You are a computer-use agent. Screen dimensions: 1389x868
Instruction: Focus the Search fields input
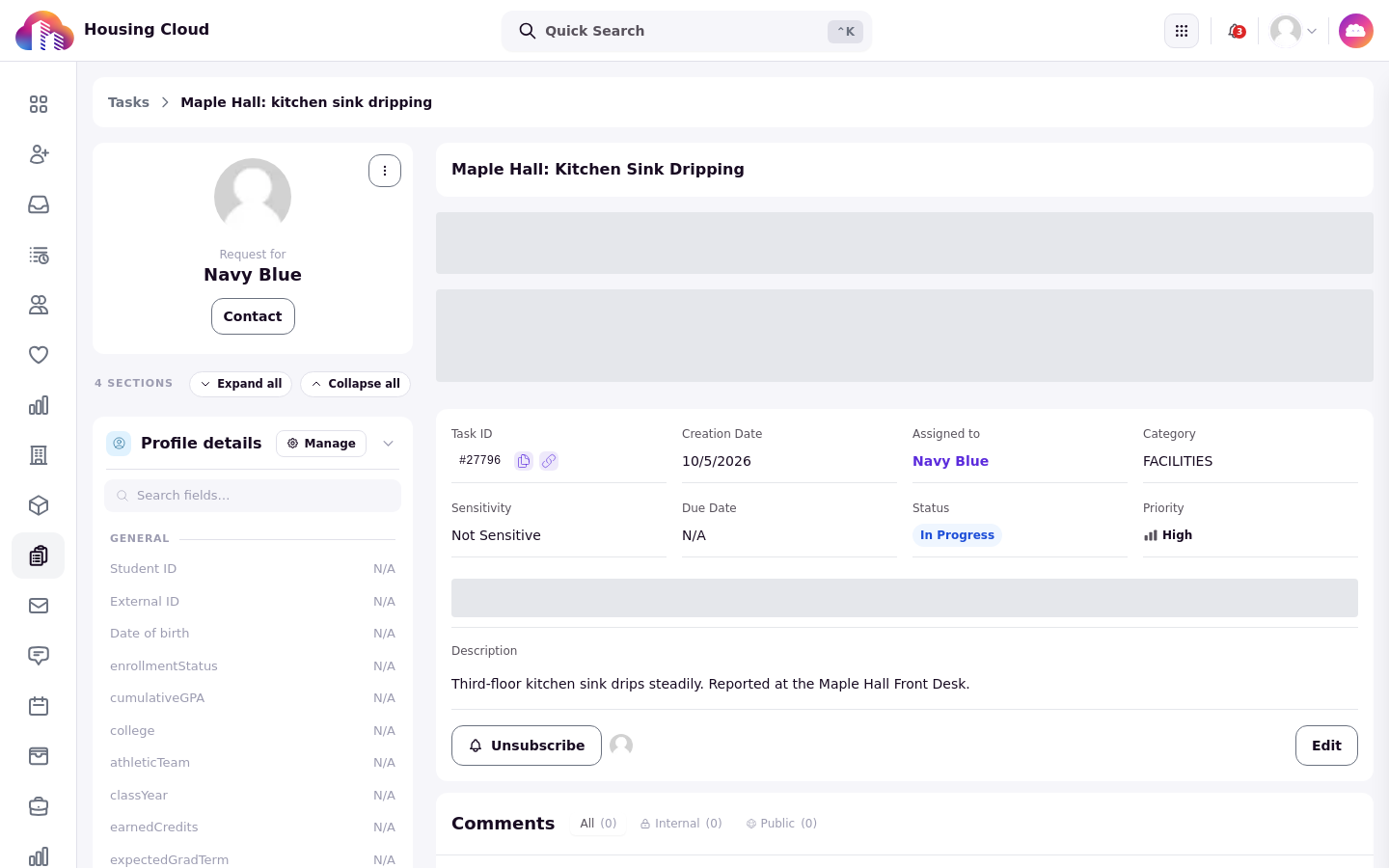pyautogui.click(x=253, y=496)
